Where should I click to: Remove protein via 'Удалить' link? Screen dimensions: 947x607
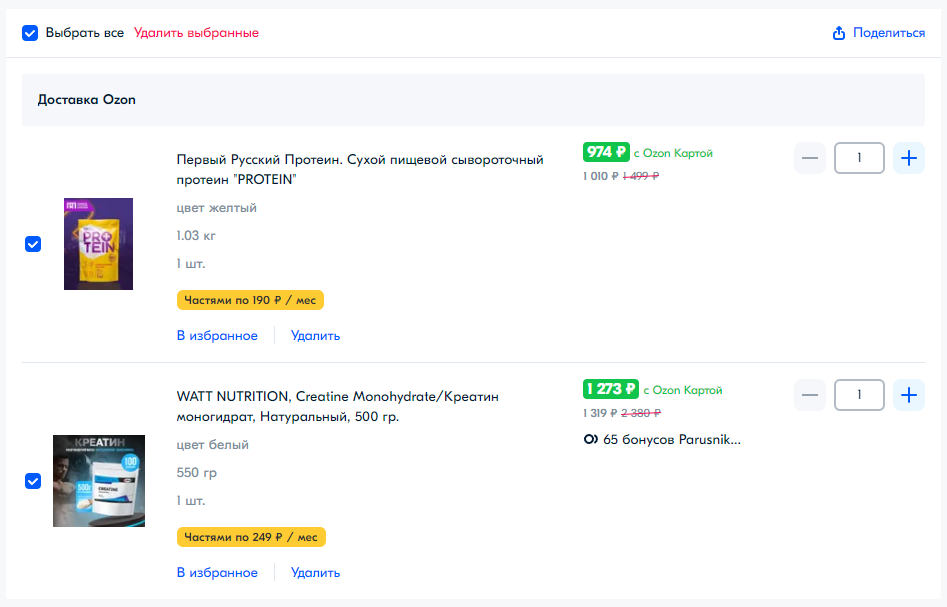pos(315,336)
